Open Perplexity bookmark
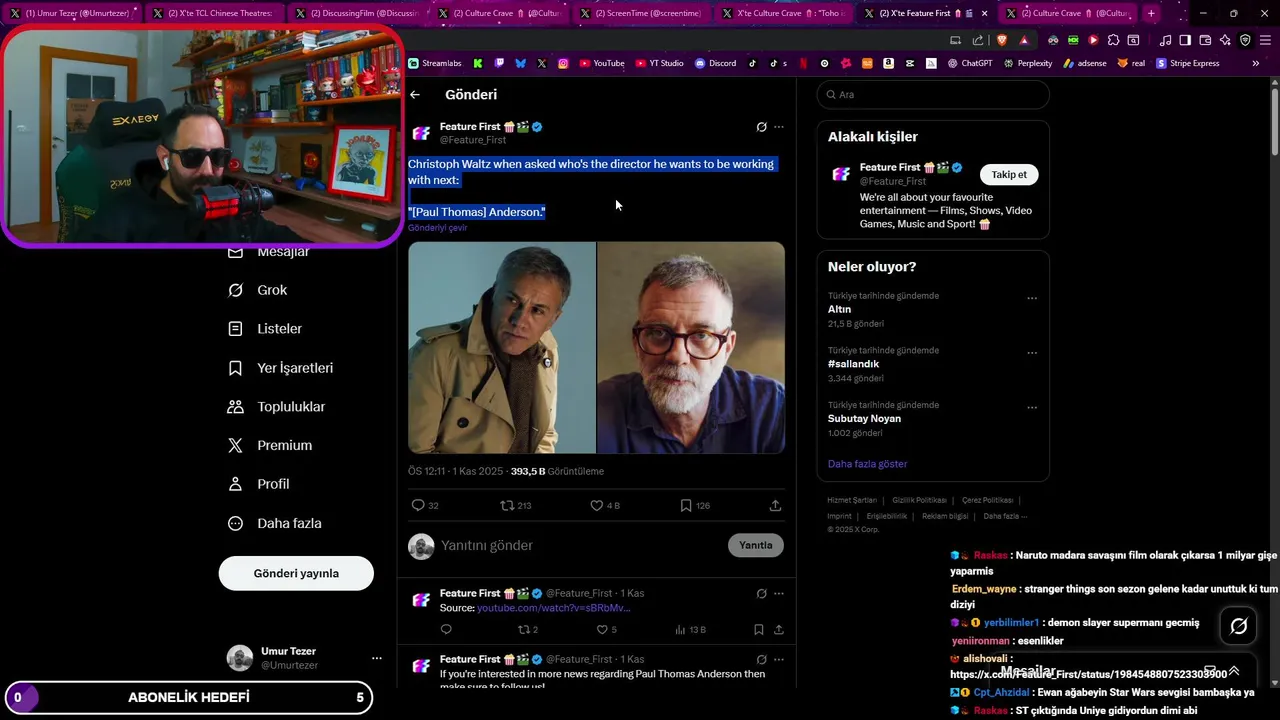Viewport: 1280px width, 720px height. pos(1027,63)
